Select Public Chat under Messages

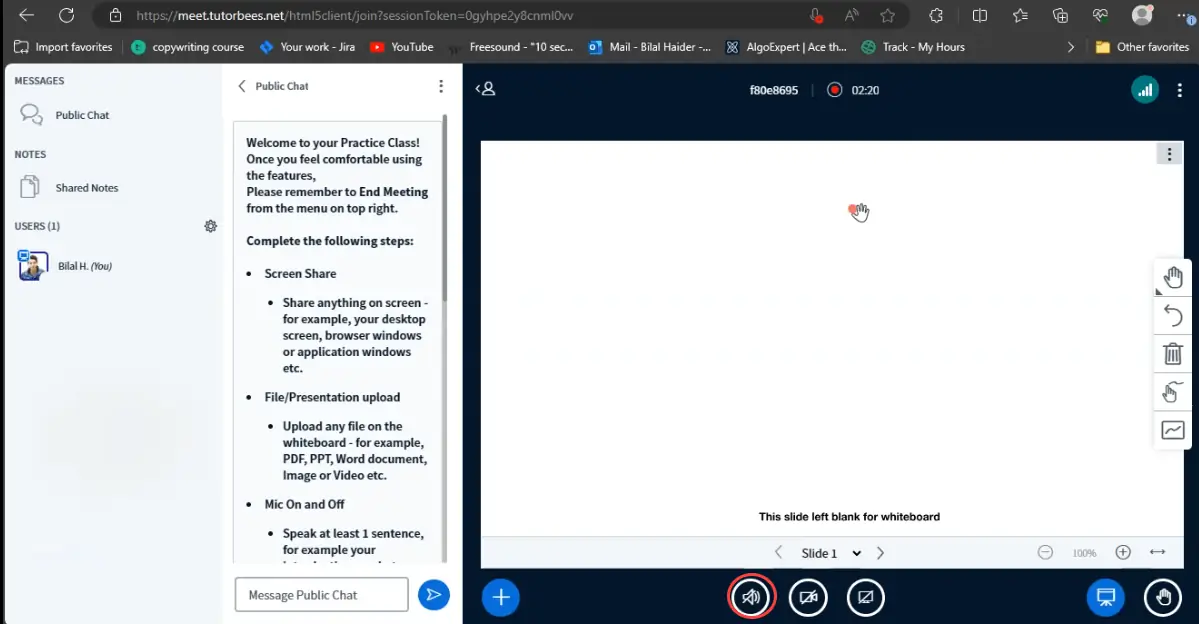[82, 115]
